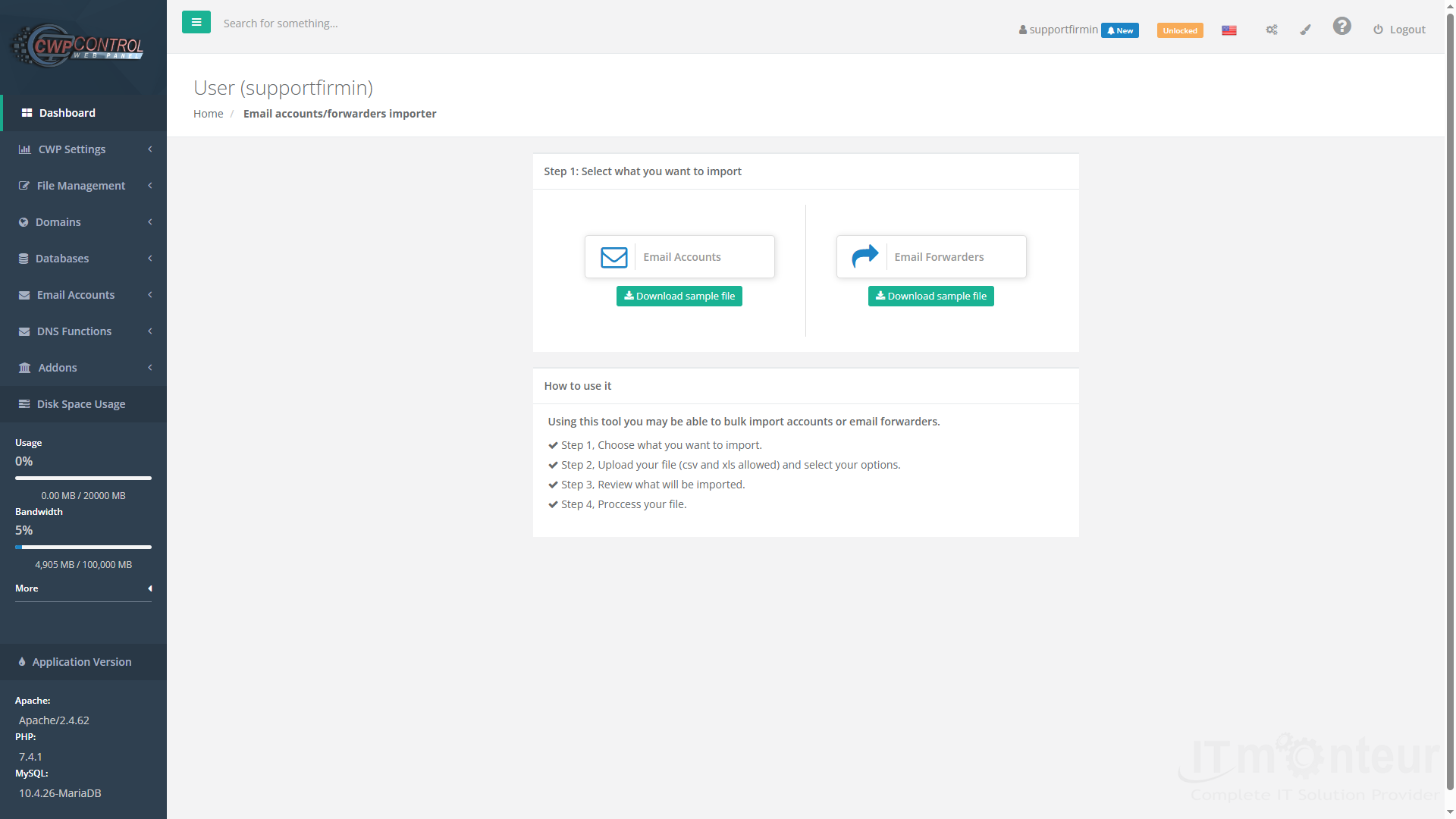Open CWP Settings menu item
Image resolution: width=1456 pixels, height=819 pixels.
coord(83,149)
